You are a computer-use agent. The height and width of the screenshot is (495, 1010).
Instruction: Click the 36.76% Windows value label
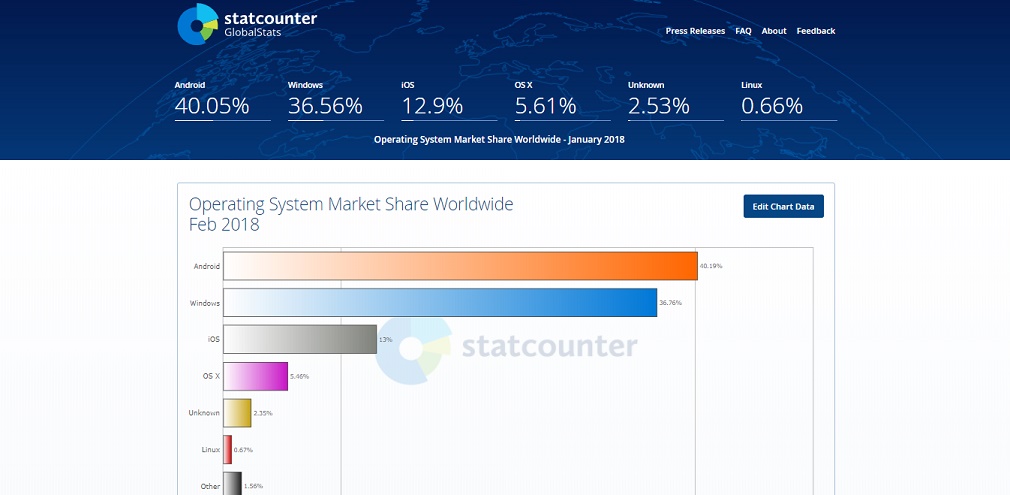pos(671,302)
